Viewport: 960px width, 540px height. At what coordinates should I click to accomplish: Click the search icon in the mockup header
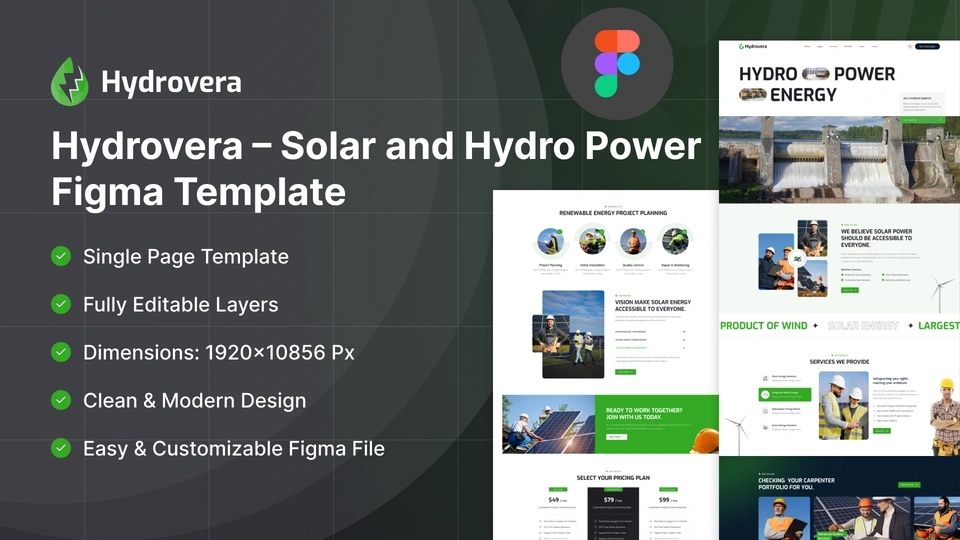pyautogui.click(x=910, y=47)
